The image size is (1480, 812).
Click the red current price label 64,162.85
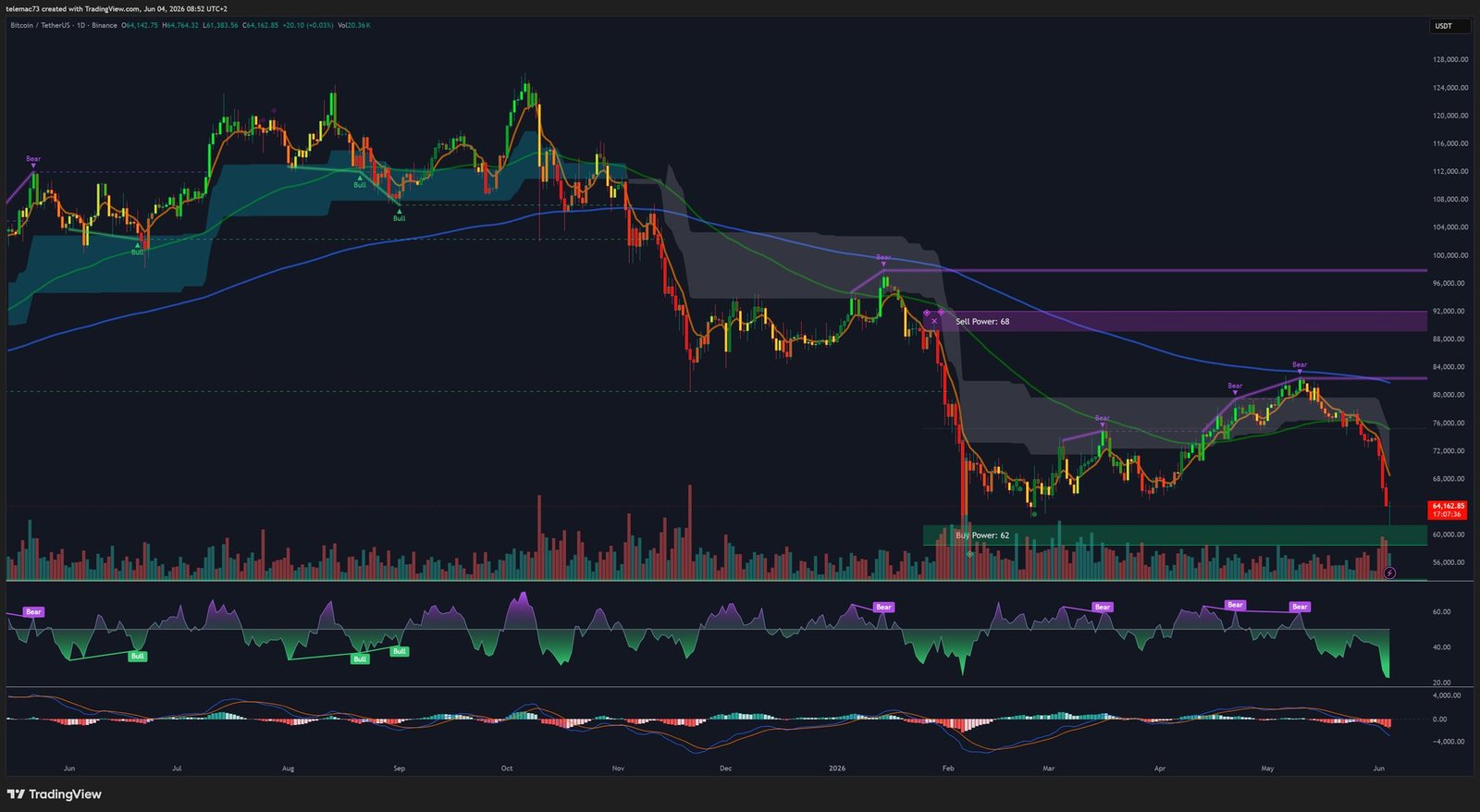[x=1448, y=510]
